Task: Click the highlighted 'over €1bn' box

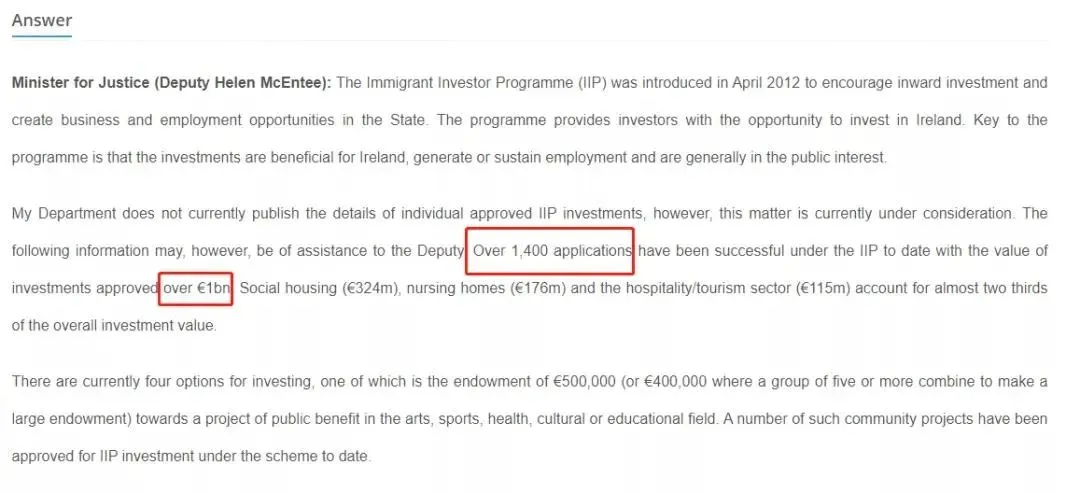Action: click(x=196, y=288)
